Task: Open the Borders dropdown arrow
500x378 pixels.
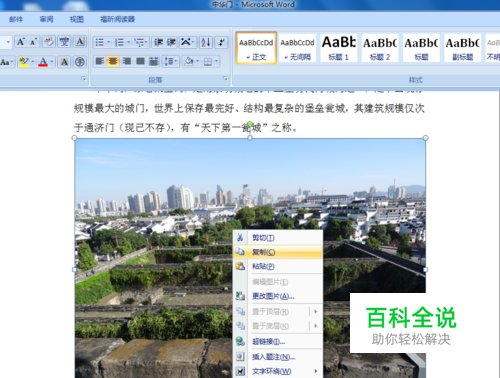Action: point(217,61)
